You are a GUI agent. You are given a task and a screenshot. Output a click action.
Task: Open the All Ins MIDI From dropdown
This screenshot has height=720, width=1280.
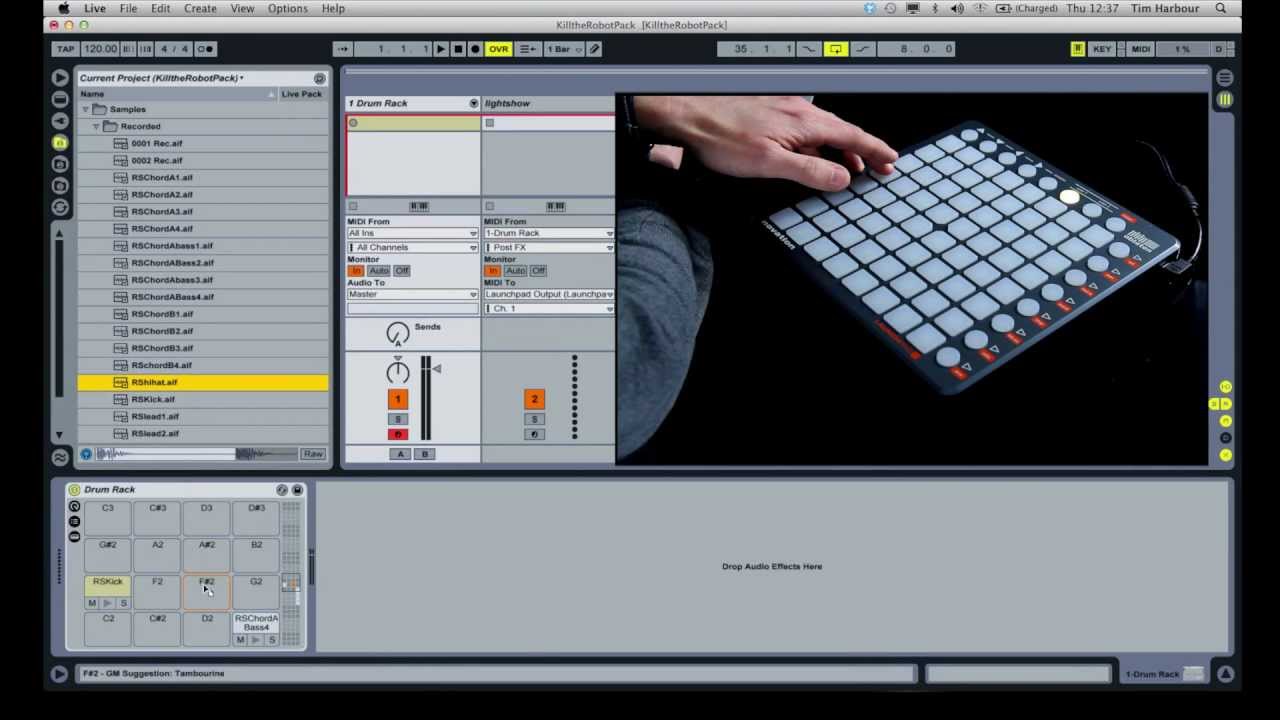(412, 233)
